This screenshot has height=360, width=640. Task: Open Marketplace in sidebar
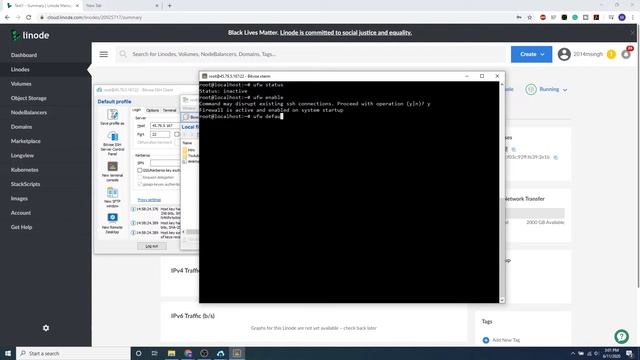click(26, 141)
